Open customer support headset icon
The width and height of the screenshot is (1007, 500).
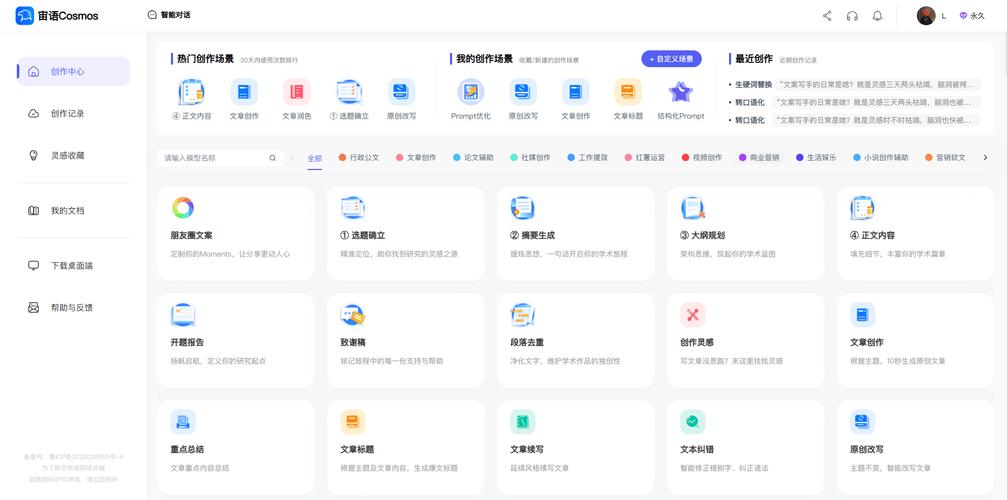coord(852,16)
